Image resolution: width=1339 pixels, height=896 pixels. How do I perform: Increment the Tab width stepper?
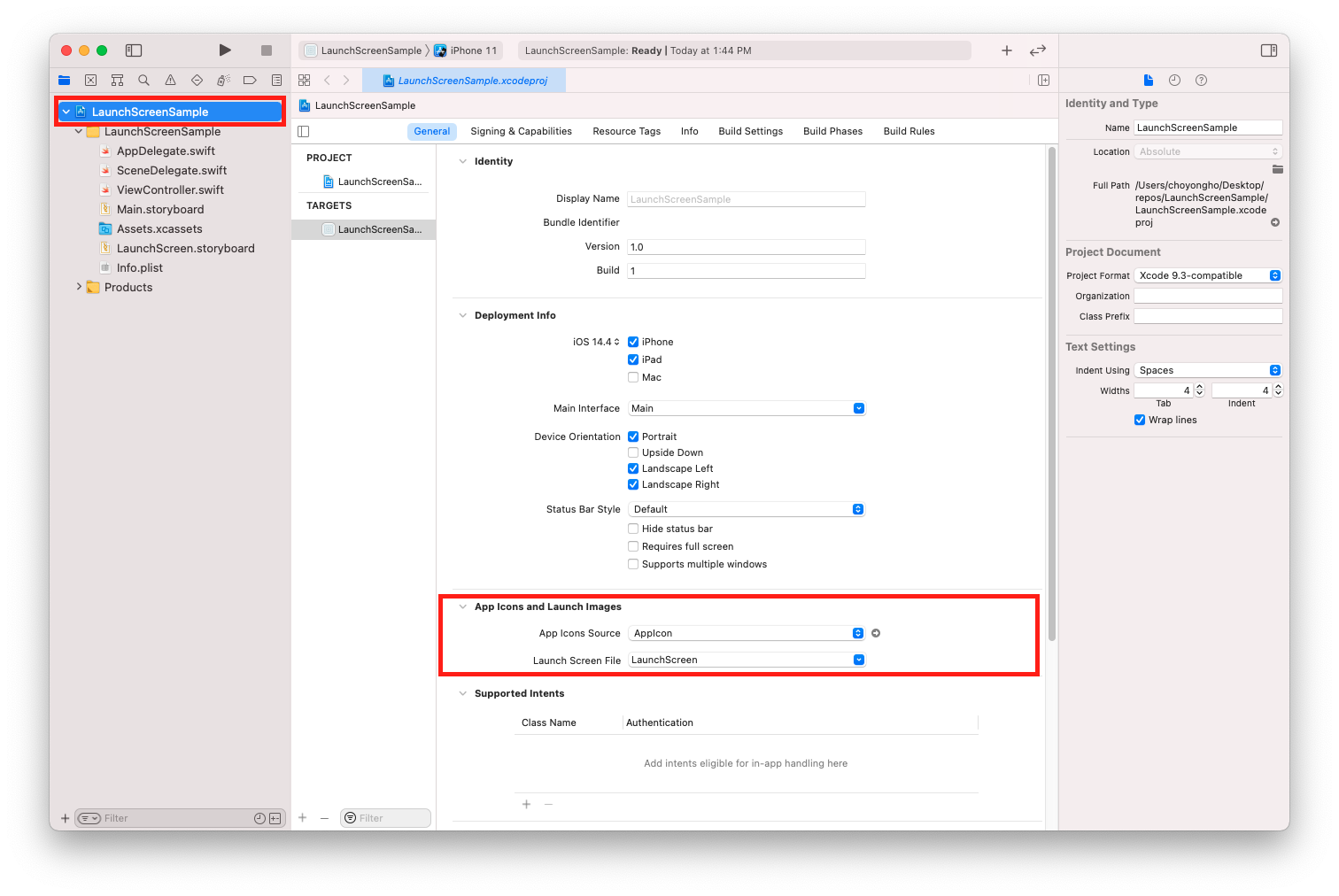(x=1200, y=387)
